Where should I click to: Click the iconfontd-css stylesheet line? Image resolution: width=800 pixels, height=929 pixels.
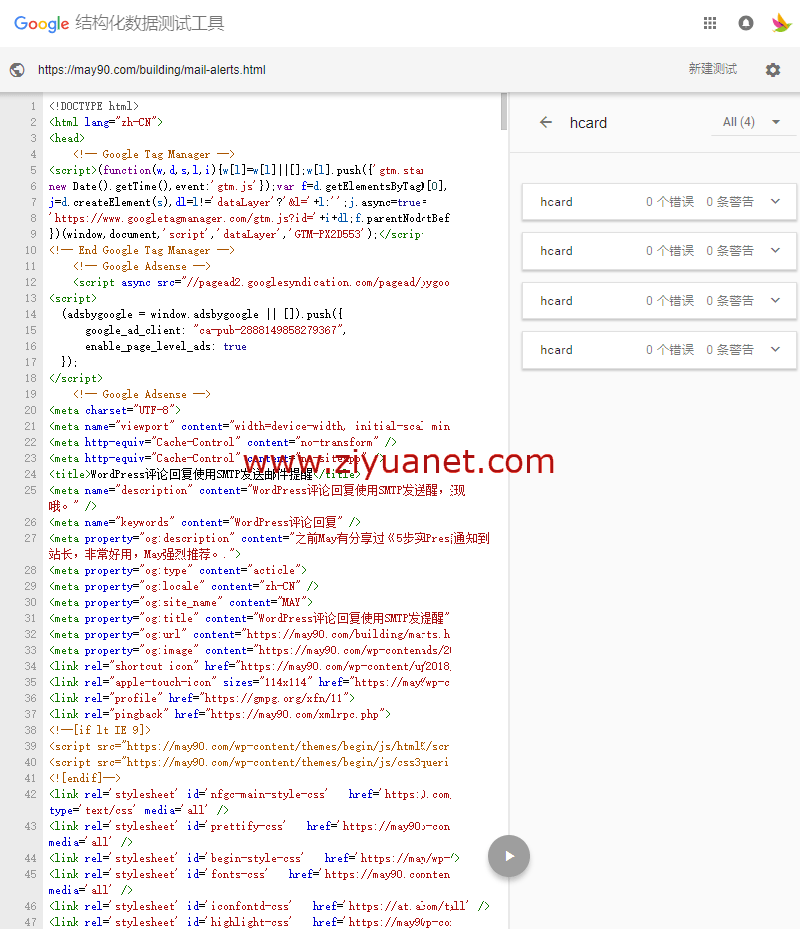coord(269,906)
